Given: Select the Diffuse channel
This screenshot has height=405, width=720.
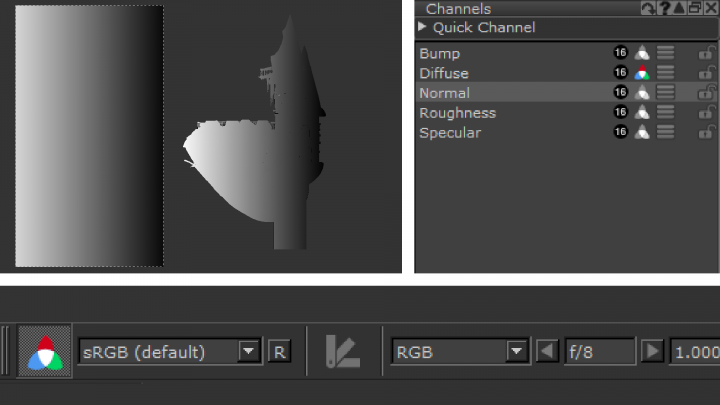Looking at the screenshot, I should point(444,73).
